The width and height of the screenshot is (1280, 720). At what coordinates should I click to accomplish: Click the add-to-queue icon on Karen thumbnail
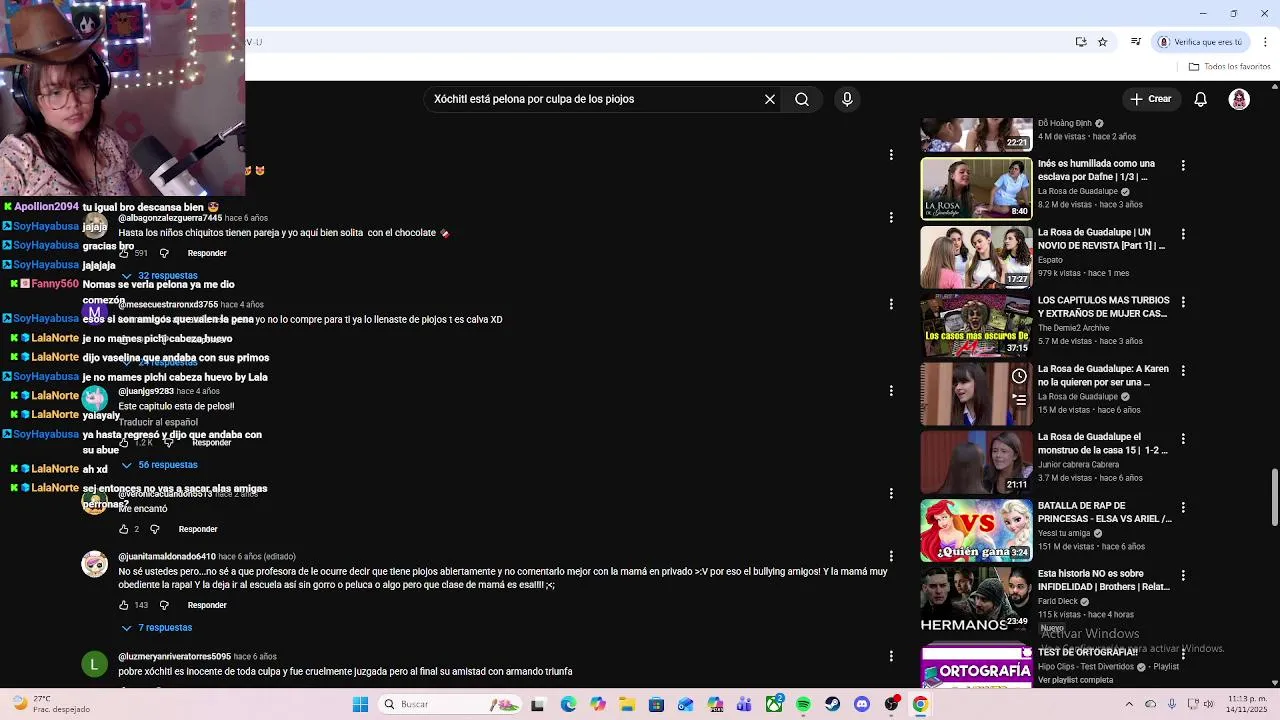click(x=1019, y=399)
